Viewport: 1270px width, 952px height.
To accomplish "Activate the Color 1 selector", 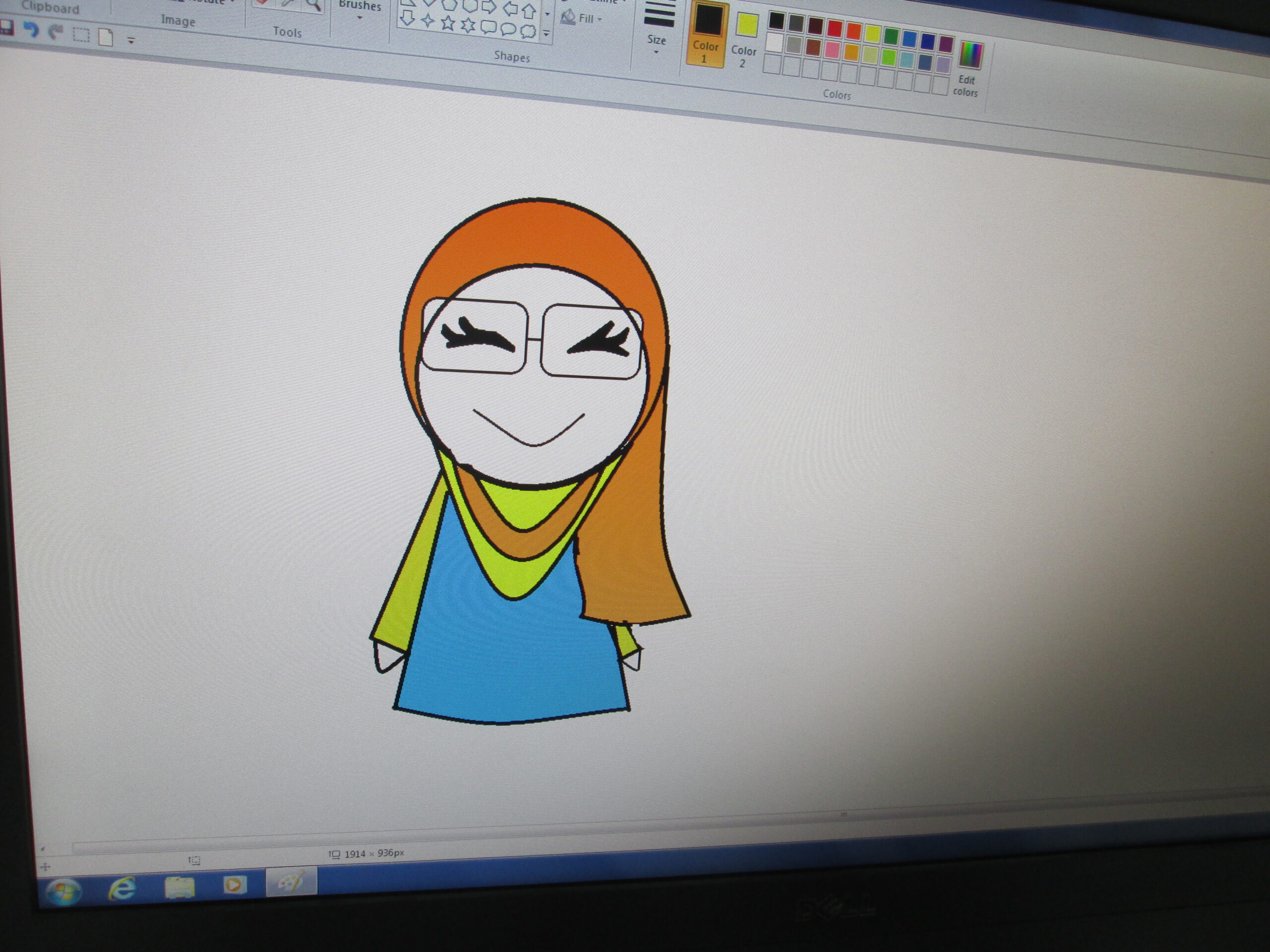I will (706, 34).
